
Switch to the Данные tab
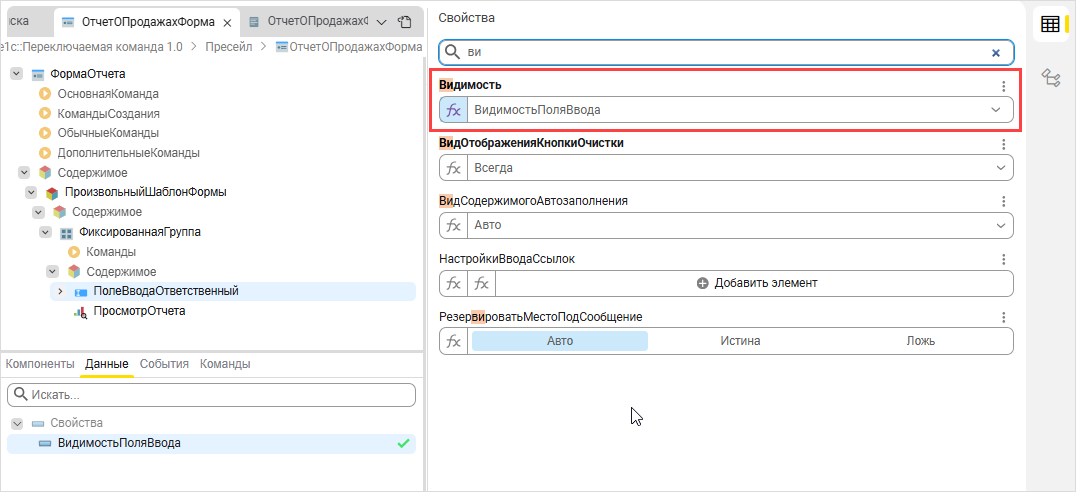click(106, 364)
